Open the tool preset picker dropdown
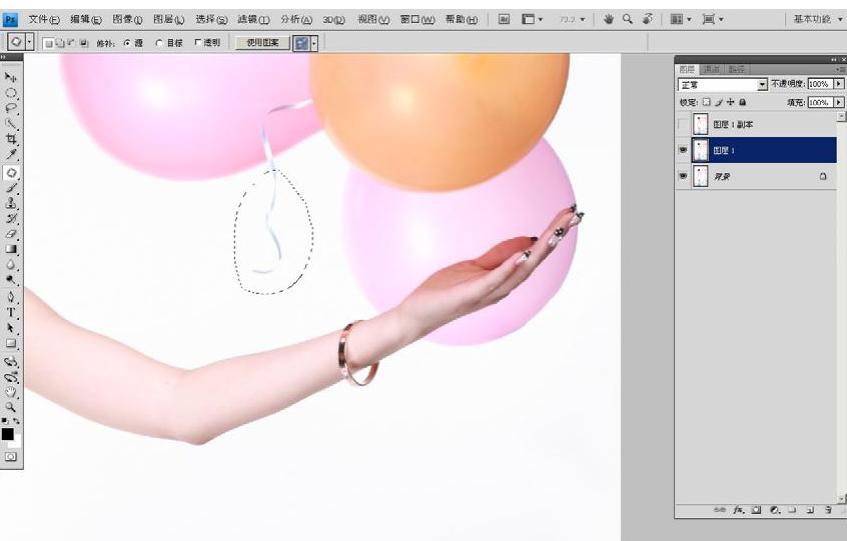 30,42
